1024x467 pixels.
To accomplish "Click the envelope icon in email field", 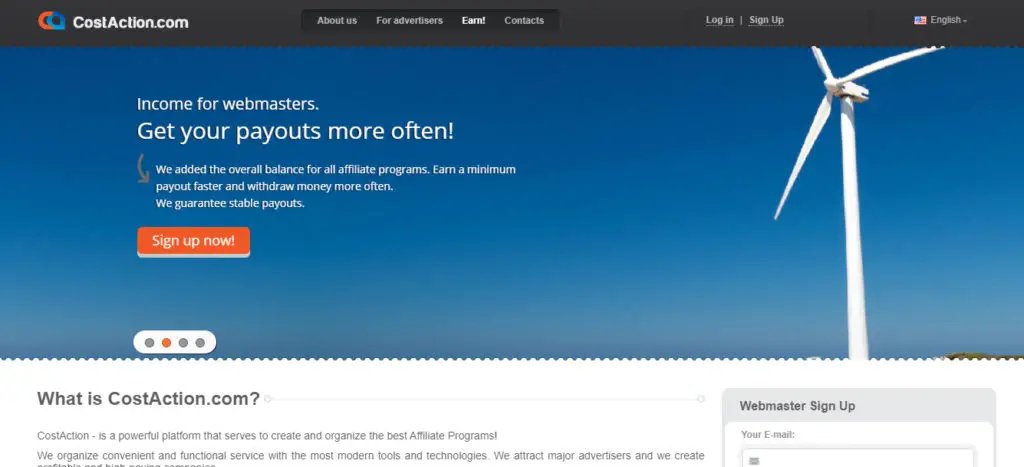I will pos(754,461).
